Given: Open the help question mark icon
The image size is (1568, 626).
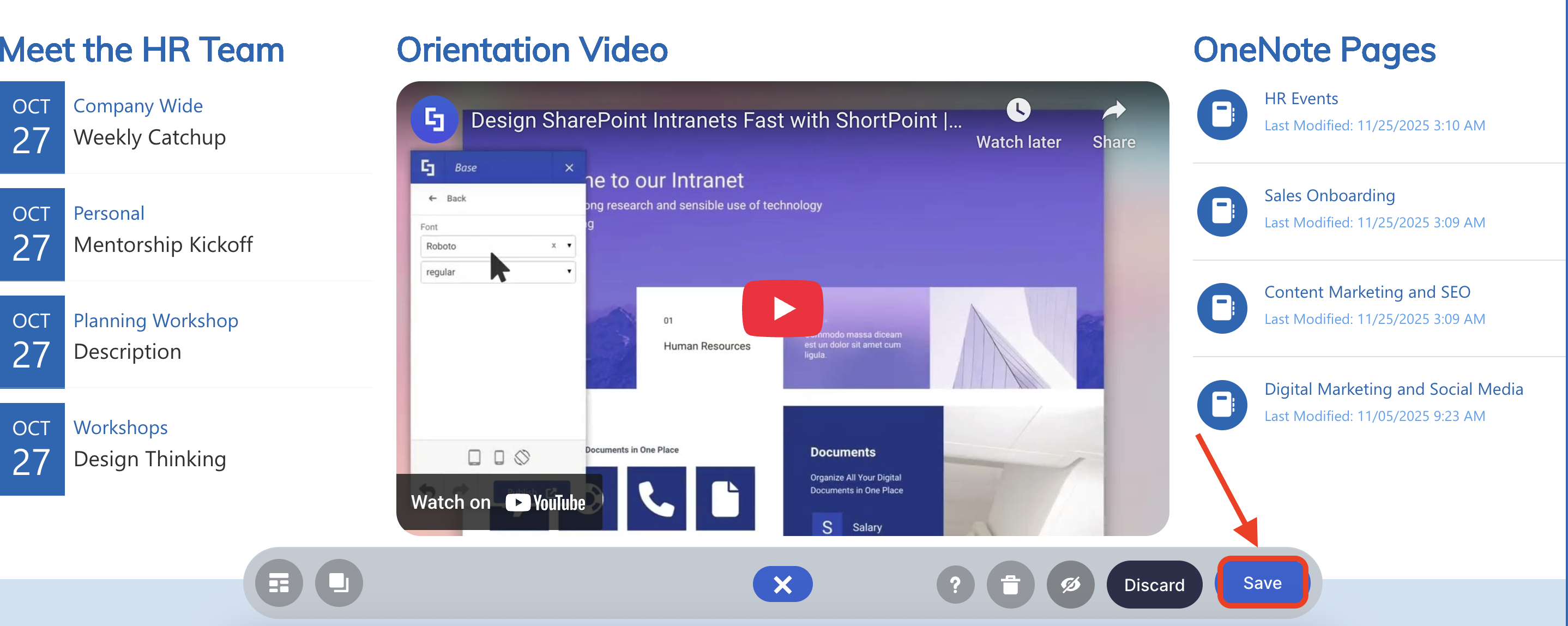Looking at the screenshot, I should 955,585.
